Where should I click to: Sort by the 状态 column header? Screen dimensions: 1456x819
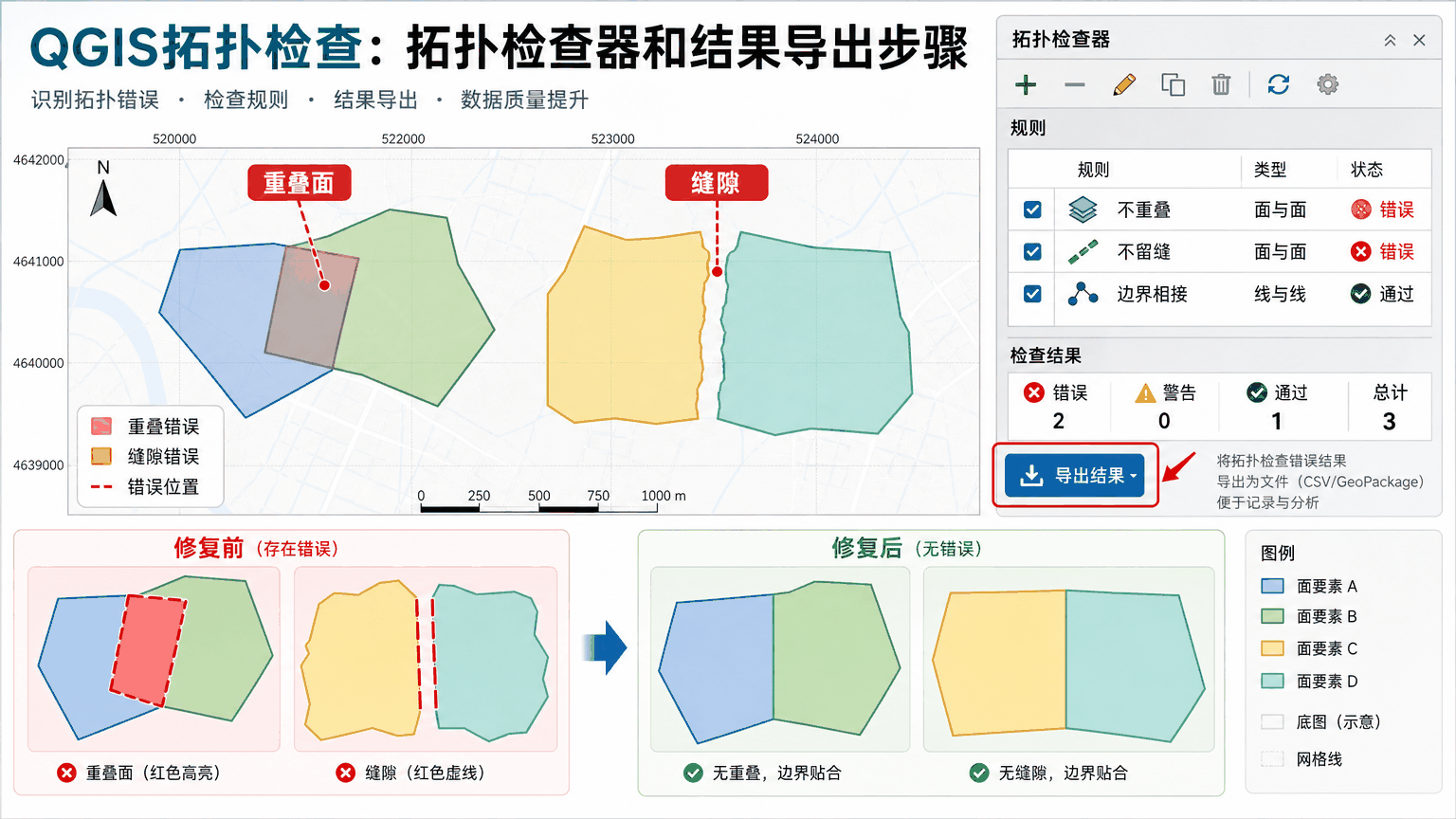(x=1367, y=170)
